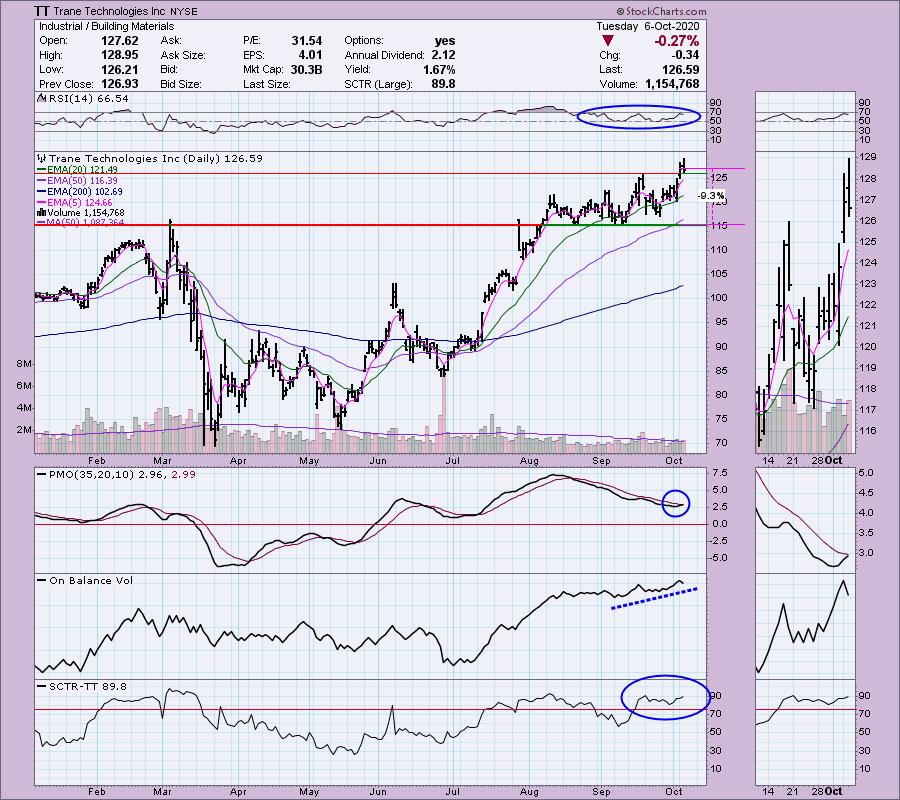
Task: Click the RSI(14) 66.54 indicator label
Action: pyautogui.click(x=88, y=99)
